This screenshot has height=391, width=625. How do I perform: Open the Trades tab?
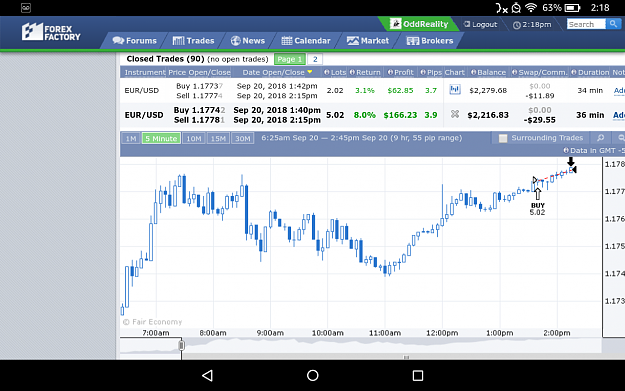coord(193,41)
